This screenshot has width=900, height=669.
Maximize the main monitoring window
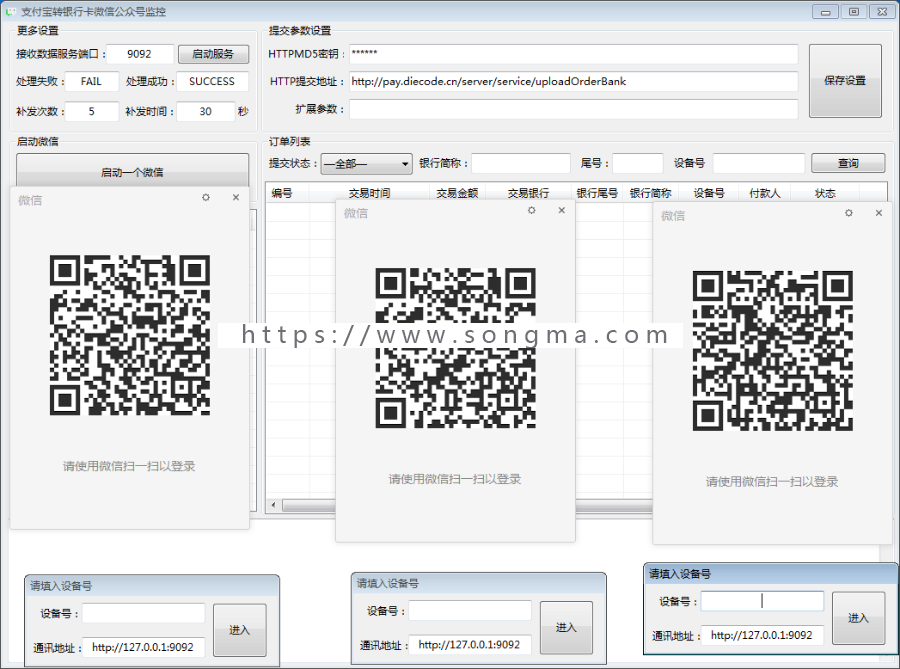[x=854, y=11]
